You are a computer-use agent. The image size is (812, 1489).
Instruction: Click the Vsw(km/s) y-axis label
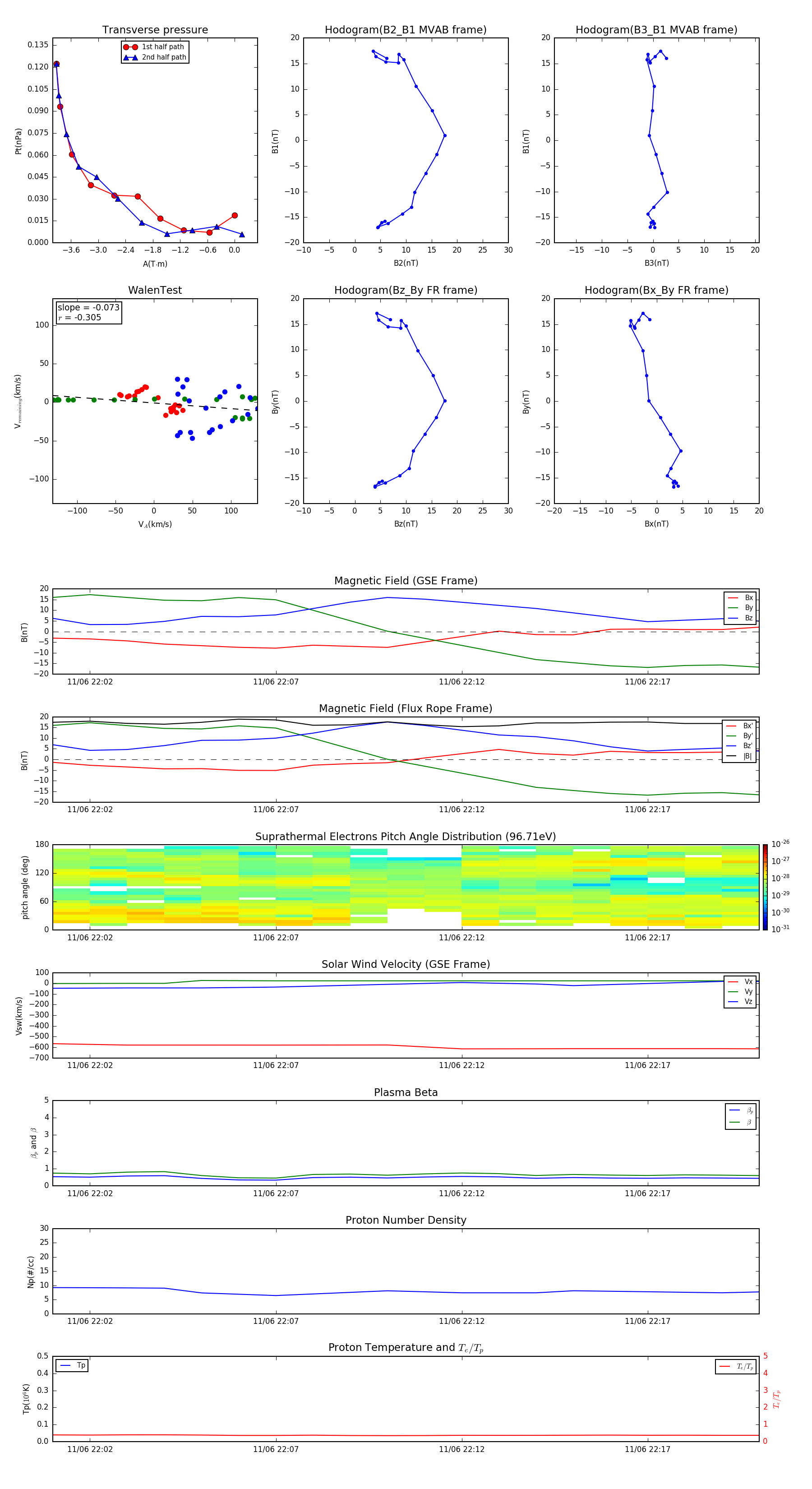pyautogui.click(x=18, y=1015)
